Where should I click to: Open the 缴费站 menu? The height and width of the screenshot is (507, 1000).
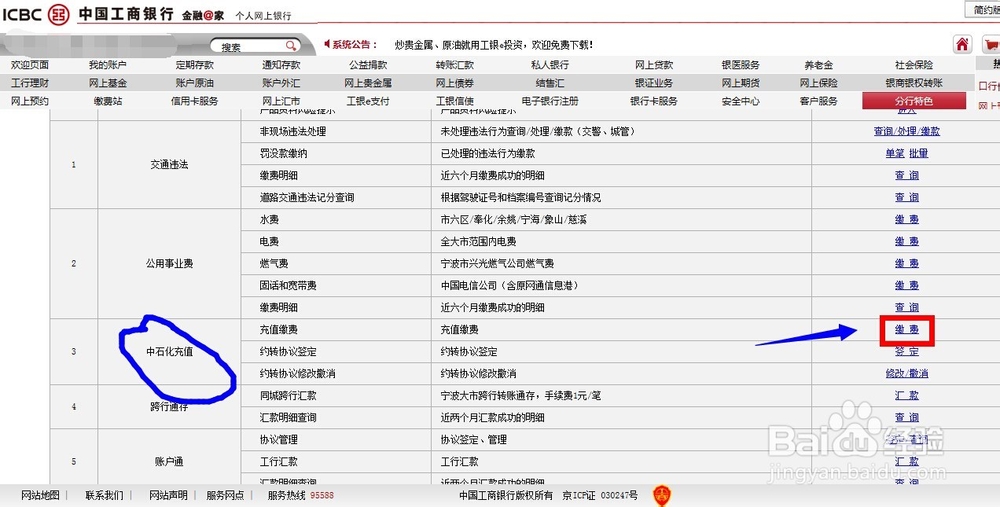108,101
